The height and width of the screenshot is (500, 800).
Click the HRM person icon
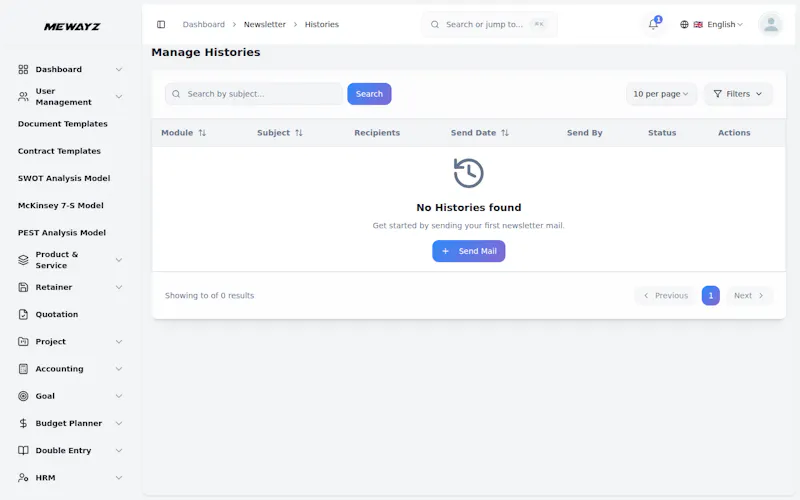(23, 478)
